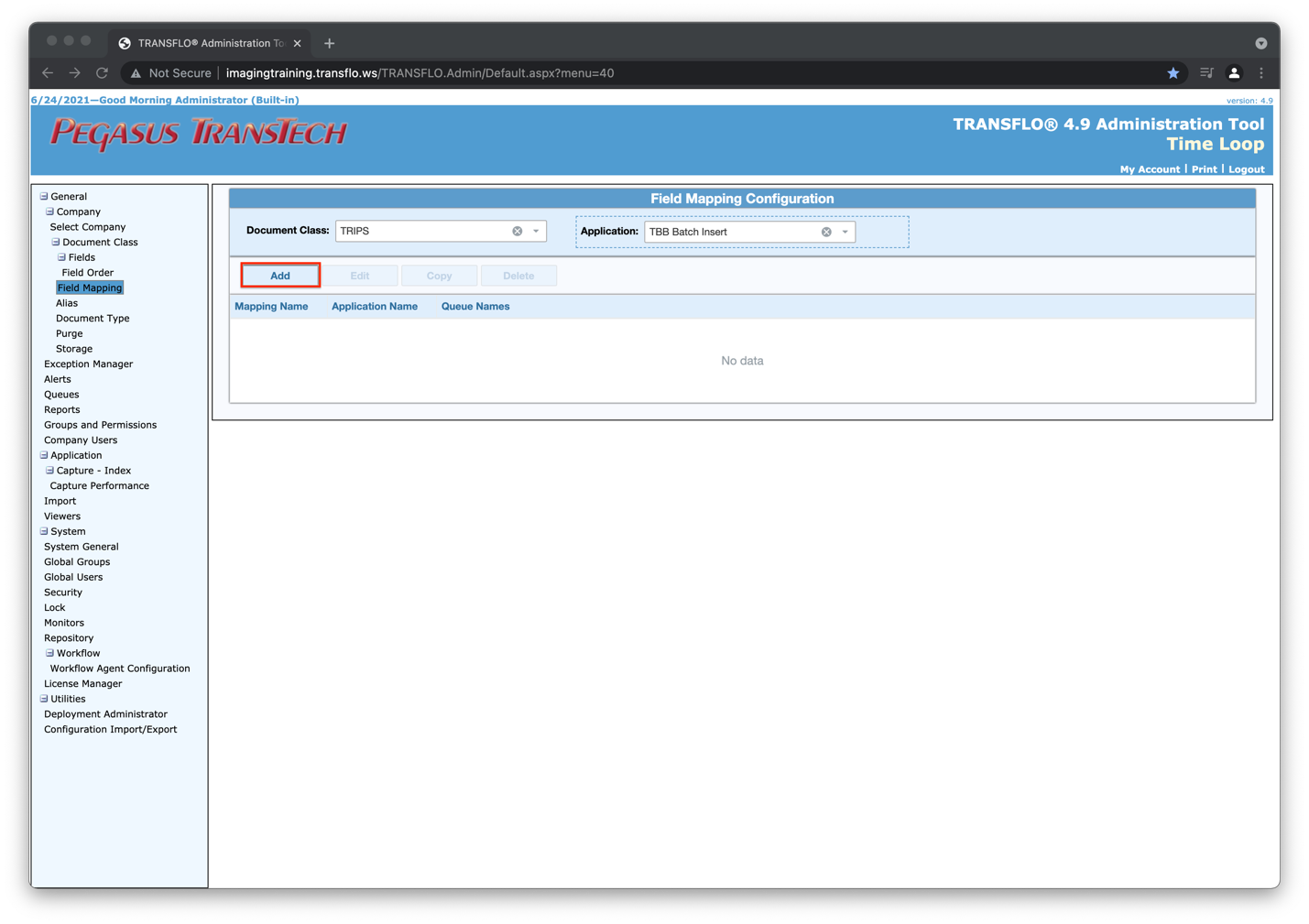Open the Application dropdown arrow

(x=845, y=233)
